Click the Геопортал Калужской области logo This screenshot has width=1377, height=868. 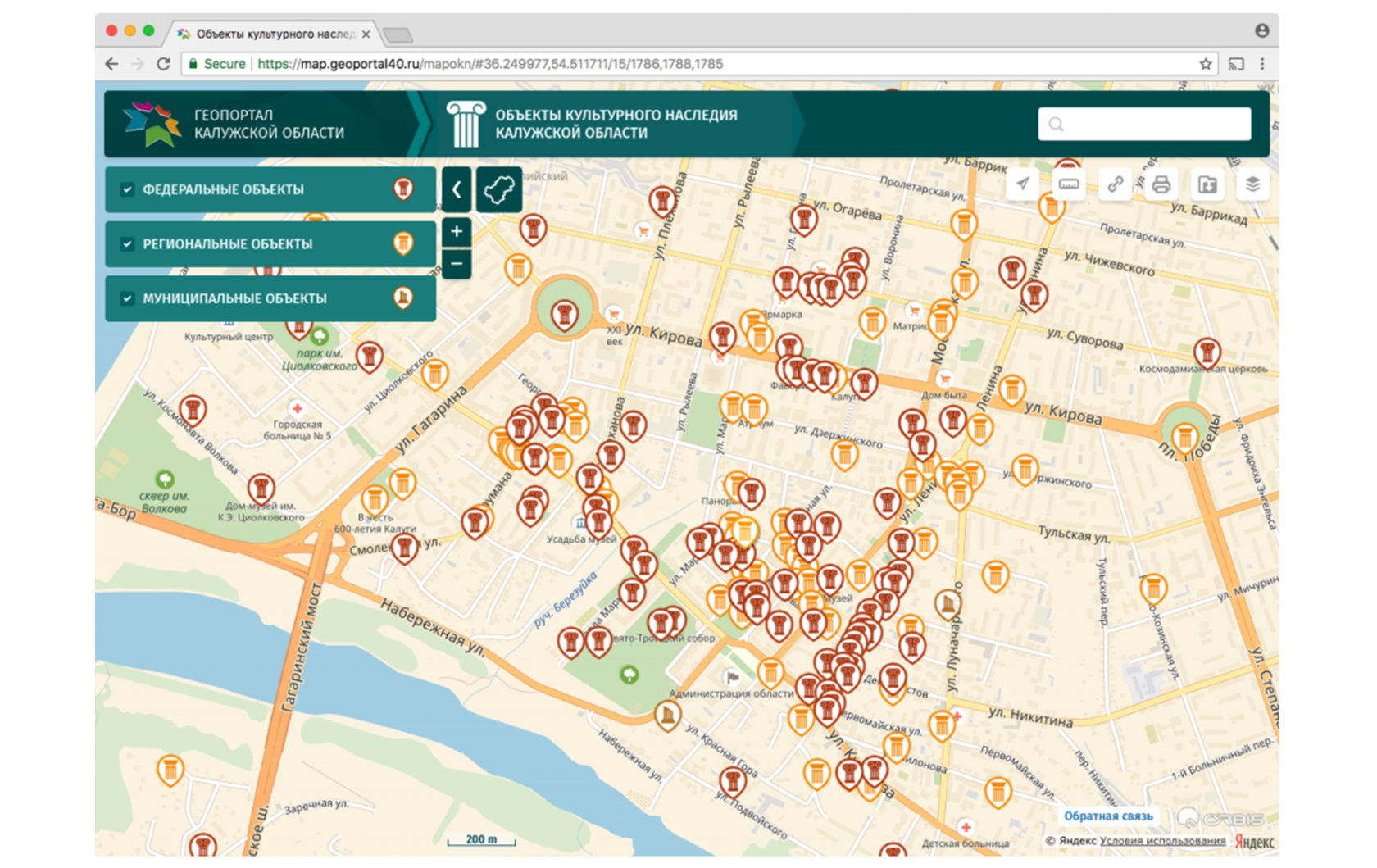(x=151, y=124)
